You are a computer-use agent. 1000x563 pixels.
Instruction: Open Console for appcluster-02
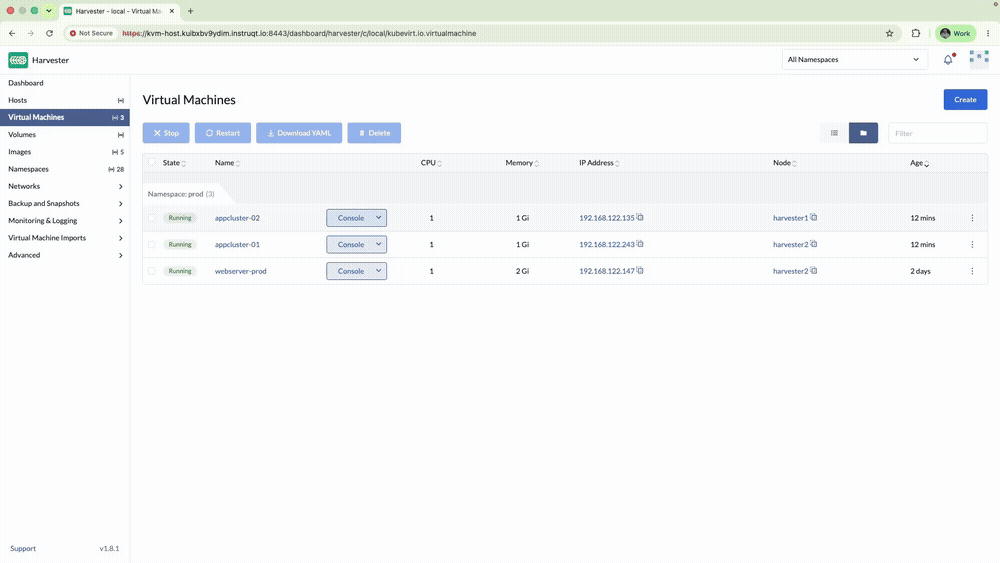pyautogui.click(x=349, y=218)
